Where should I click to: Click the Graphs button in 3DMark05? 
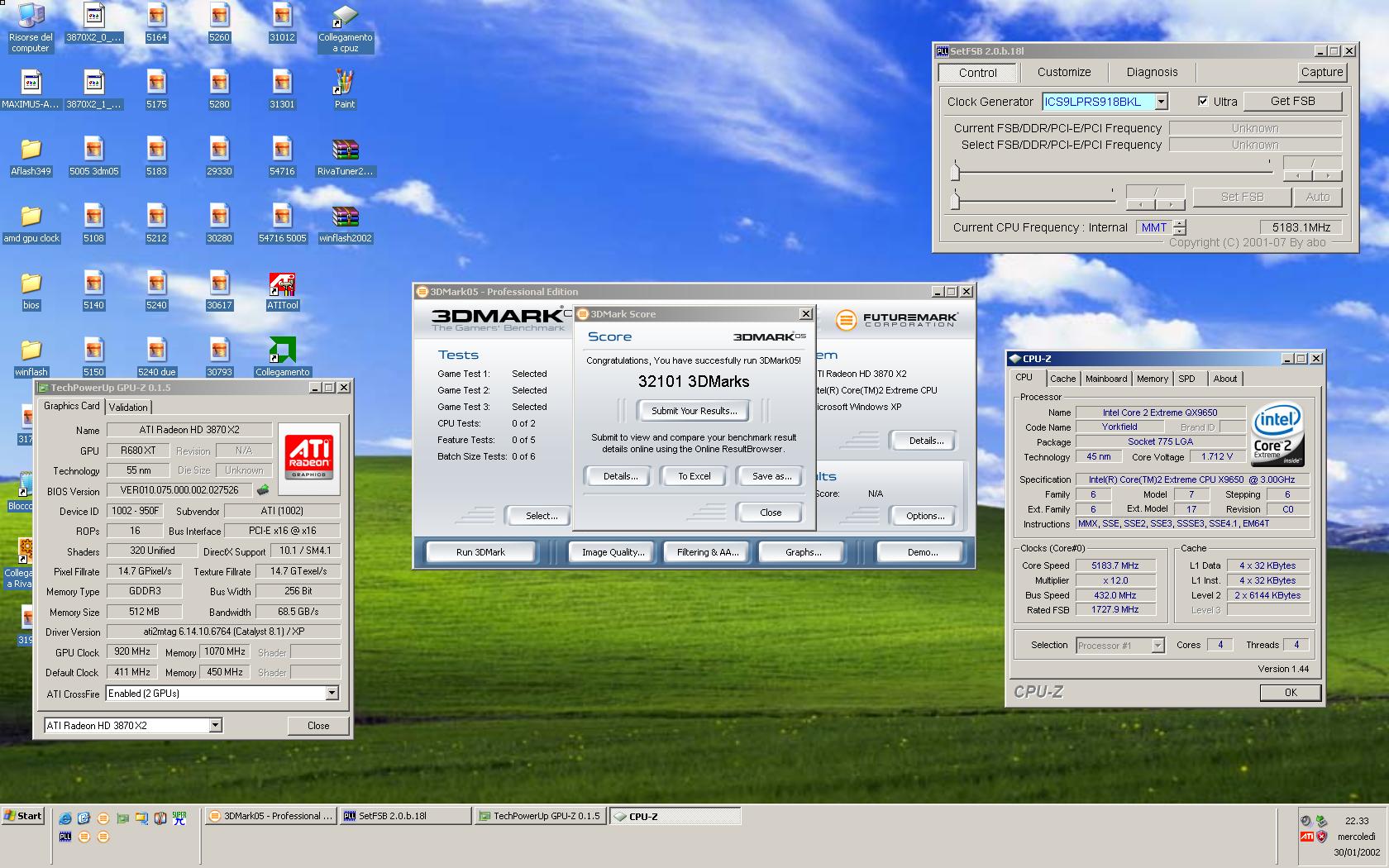(803, 552)
